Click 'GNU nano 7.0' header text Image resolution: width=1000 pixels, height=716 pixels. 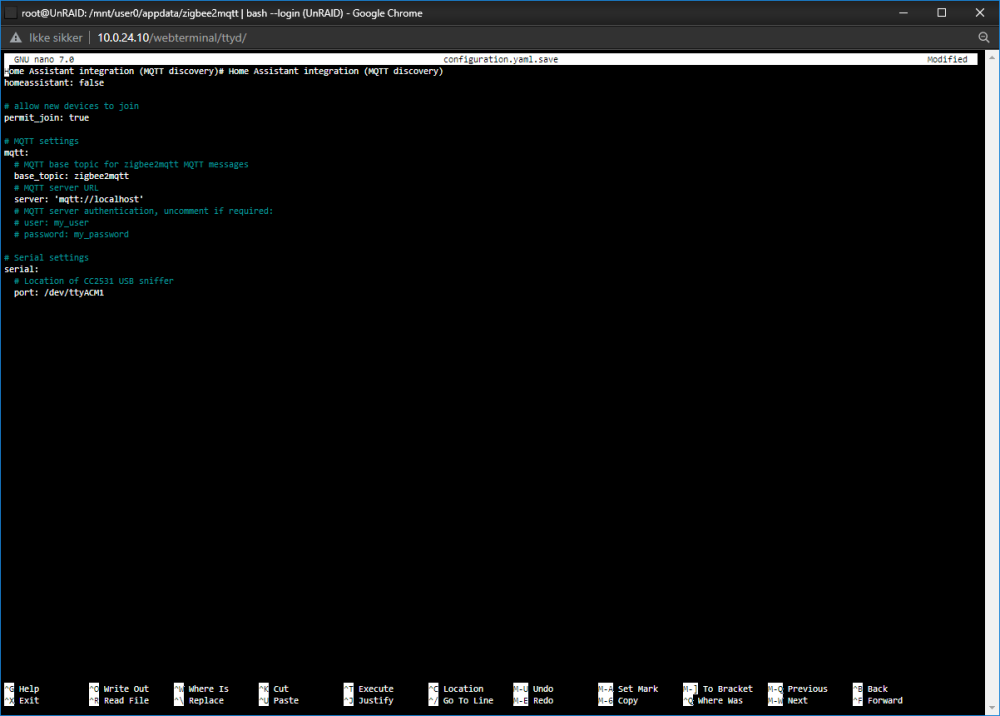point(44,59)
